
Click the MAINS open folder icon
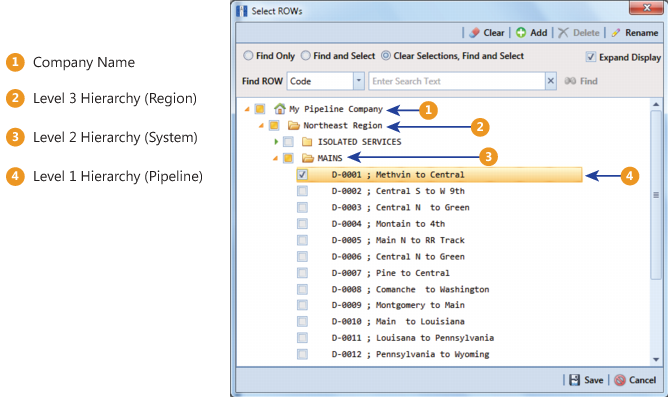(308, 158)
